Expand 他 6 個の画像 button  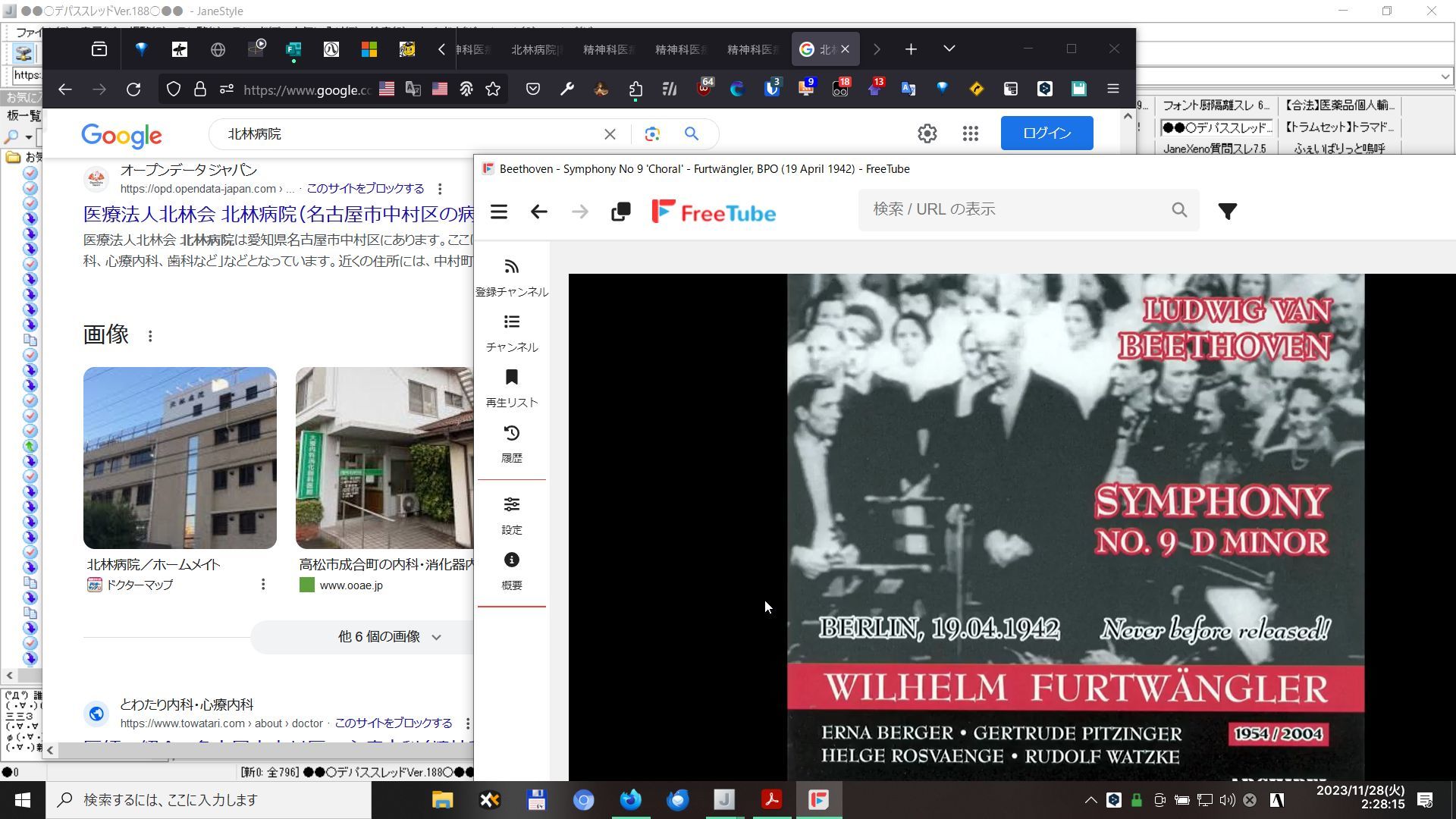364,637
